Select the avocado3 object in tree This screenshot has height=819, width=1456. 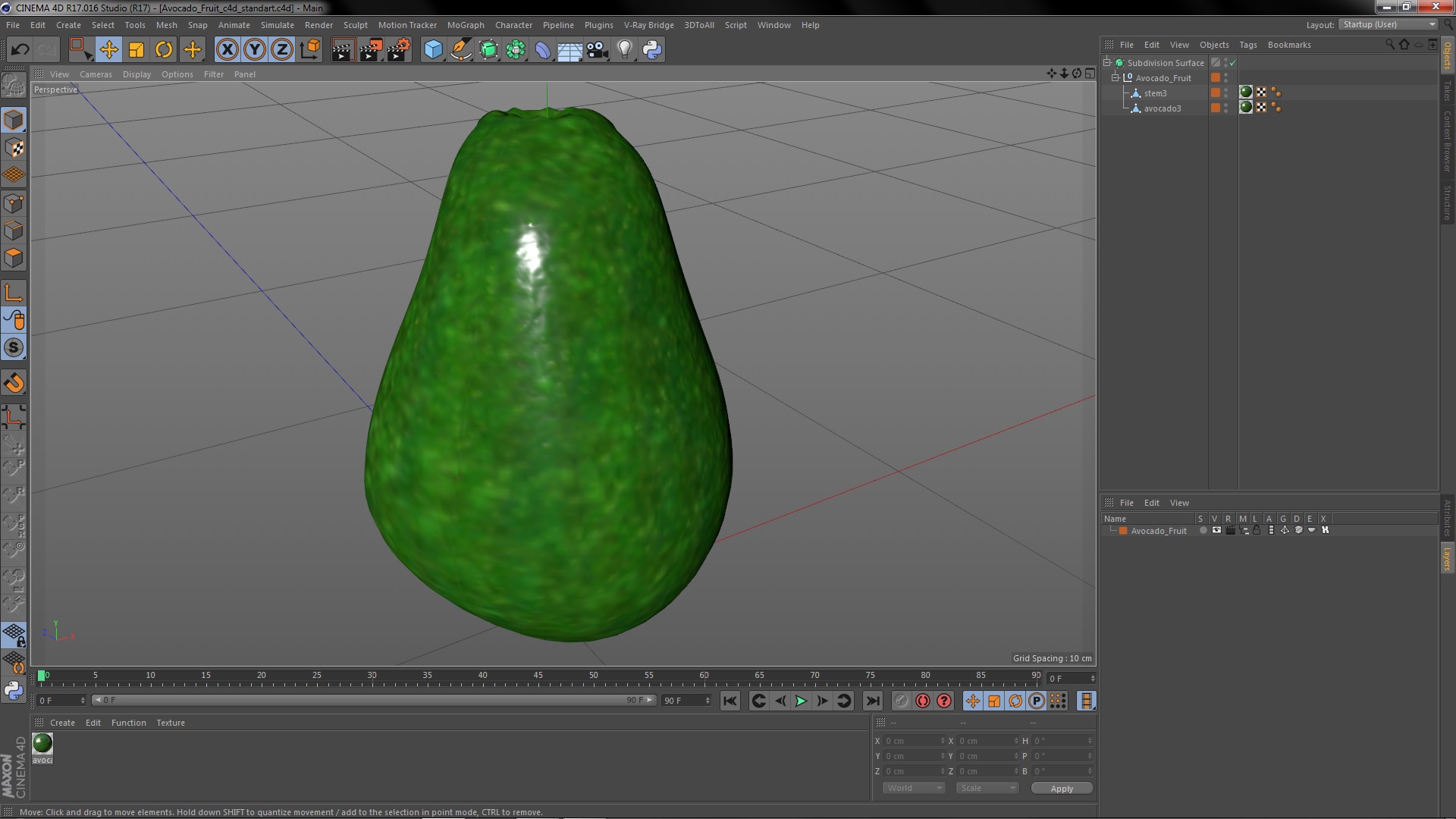pos(1162,108)
